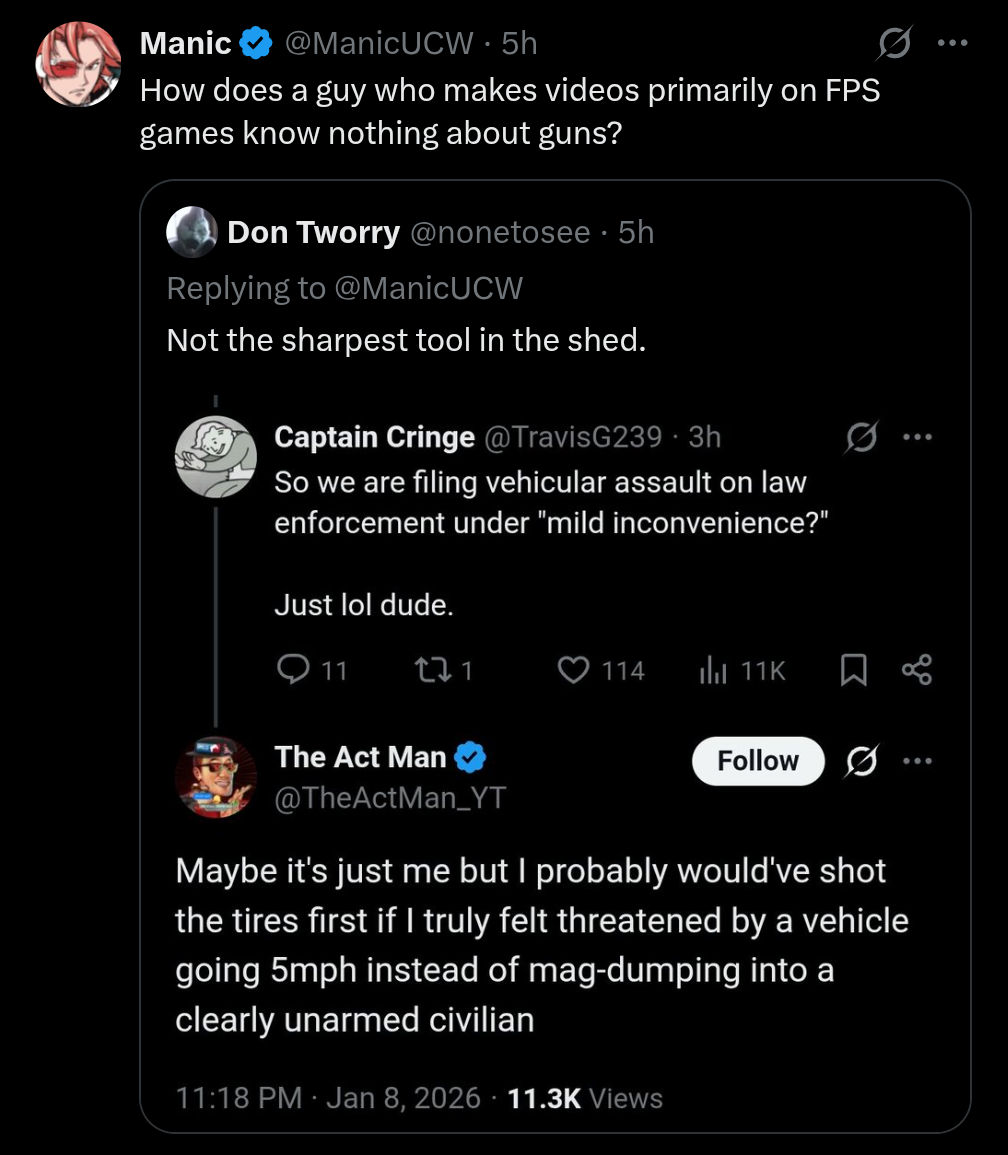Share Captain Cringe's tweet

click(x=916, y=670)
